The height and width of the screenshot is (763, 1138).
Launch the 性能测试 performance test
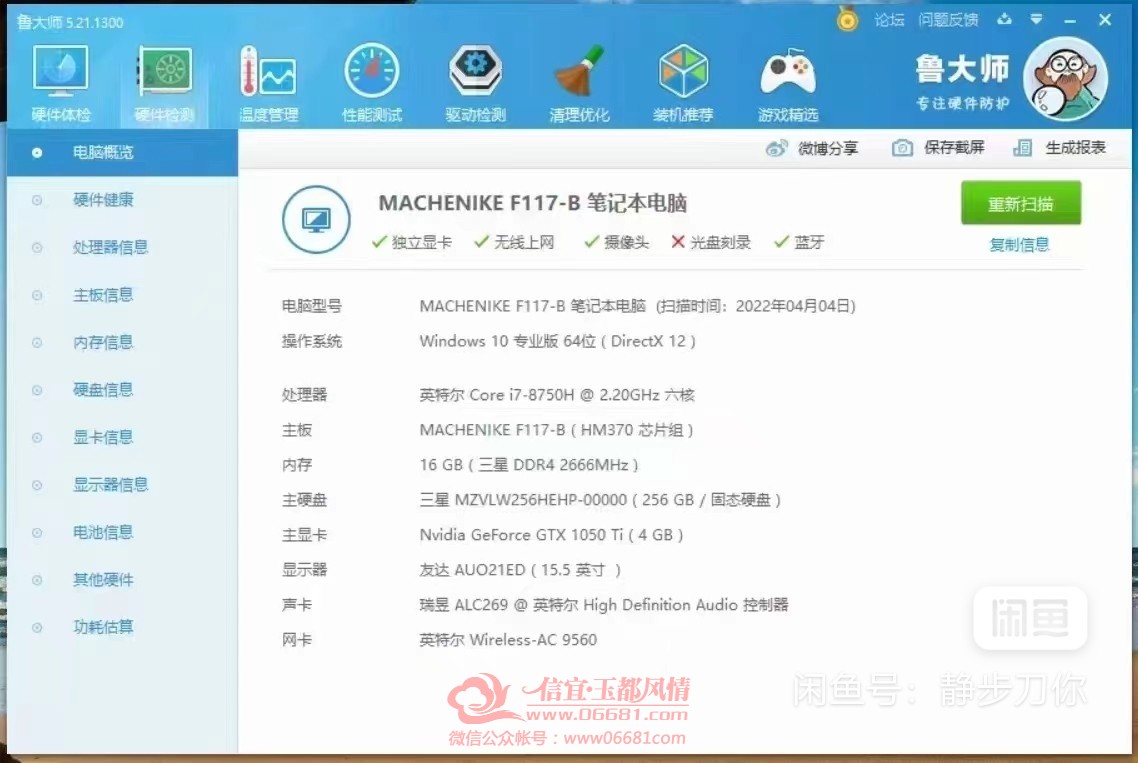pyautogui.click(x=372, y=83)
